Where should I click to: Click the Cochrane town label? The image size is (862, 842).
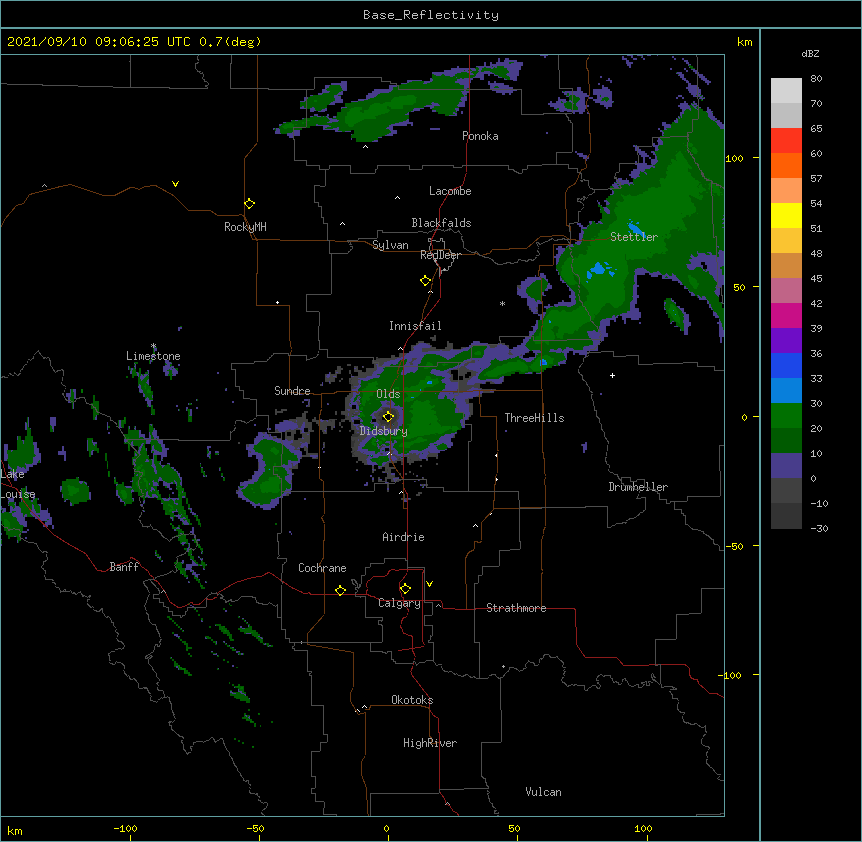click(x=322, y=568)
